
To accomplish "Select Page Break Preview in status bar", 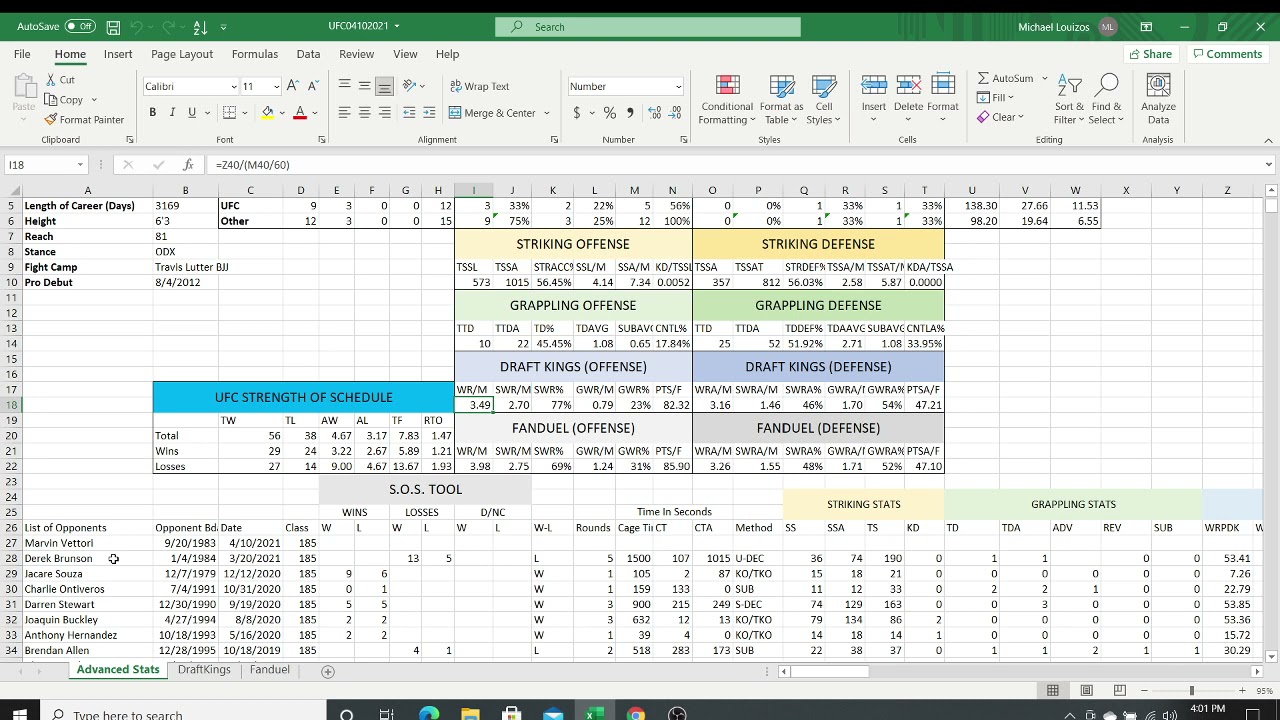I will 1119,690.
